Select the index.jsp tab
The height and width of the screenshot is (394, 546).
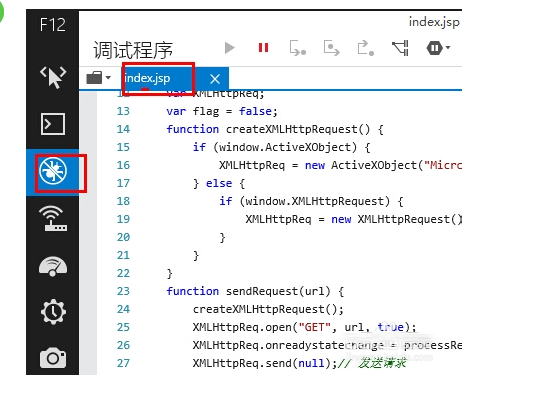coord(147,78)
